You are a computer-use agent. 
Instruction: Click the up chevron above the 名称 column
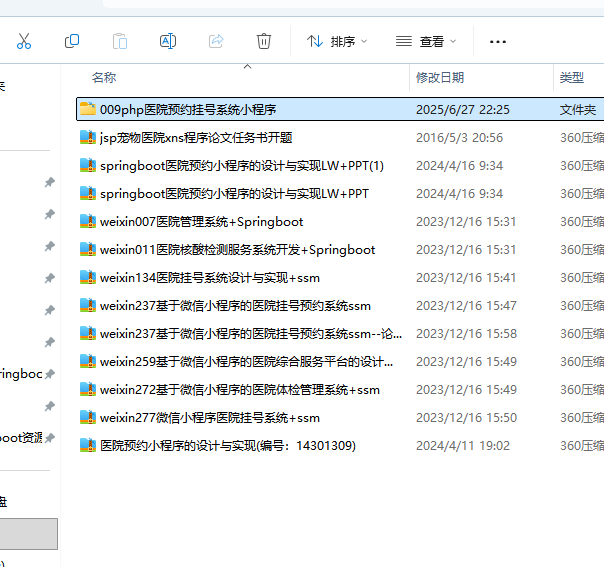[247, 66]
